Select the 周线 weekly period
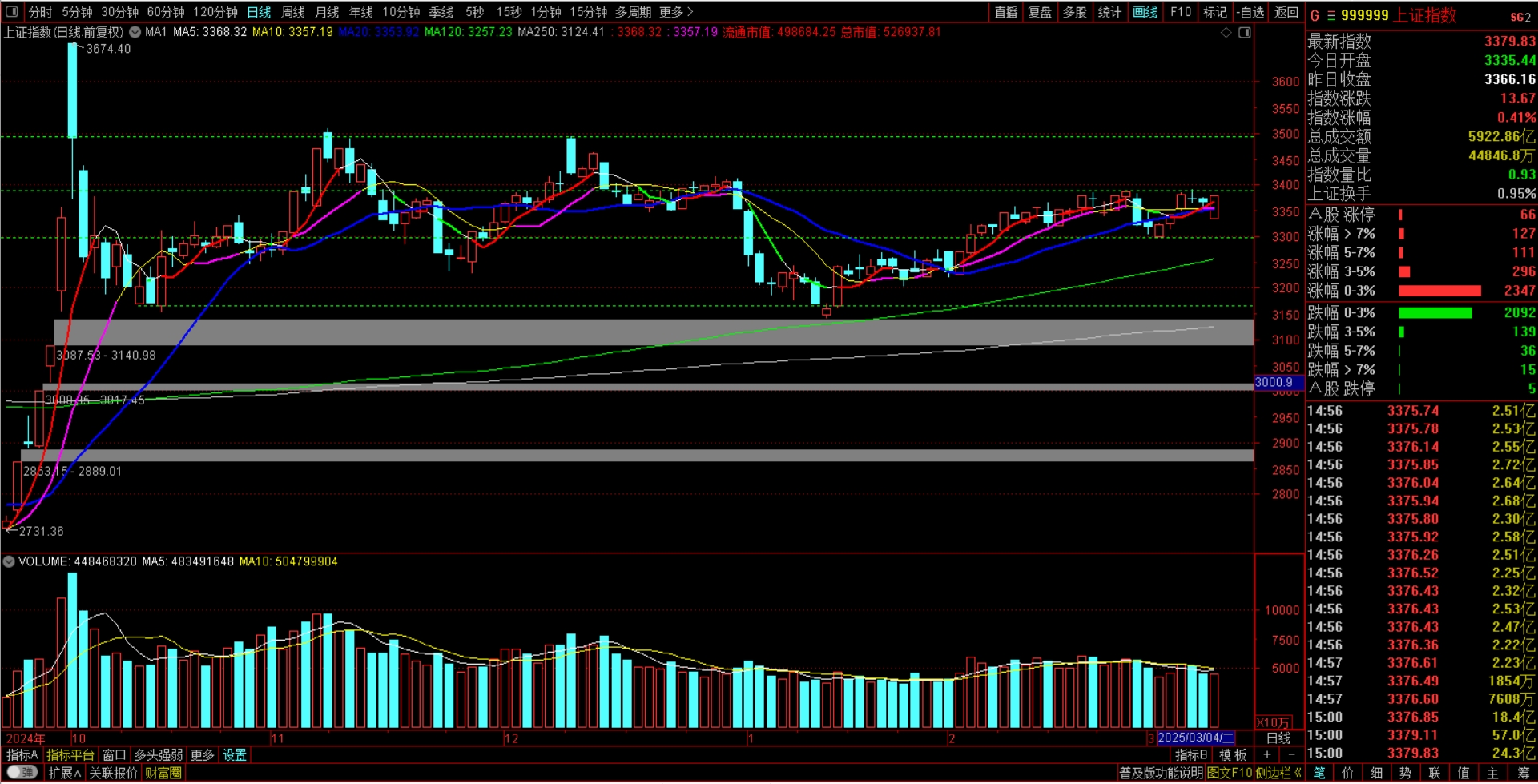This screenshot has height=784, width=1538. [293, 12]
